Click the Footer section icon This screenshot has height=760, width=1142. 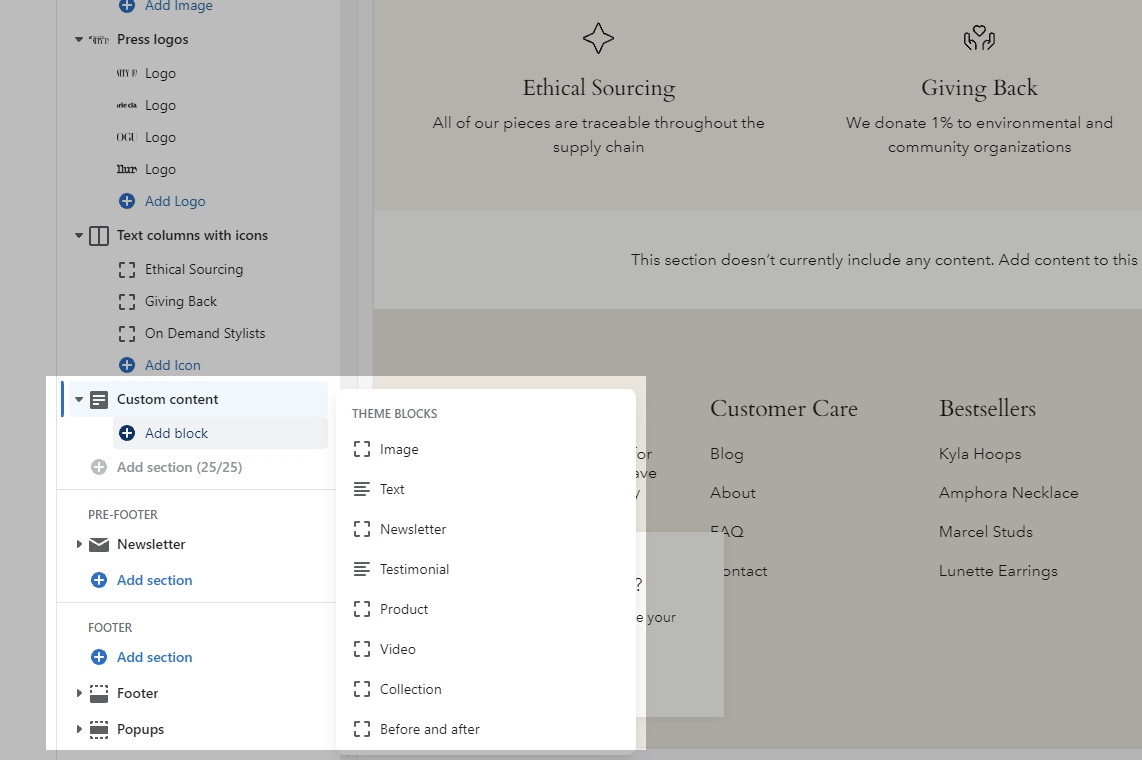tap(99, 693)
